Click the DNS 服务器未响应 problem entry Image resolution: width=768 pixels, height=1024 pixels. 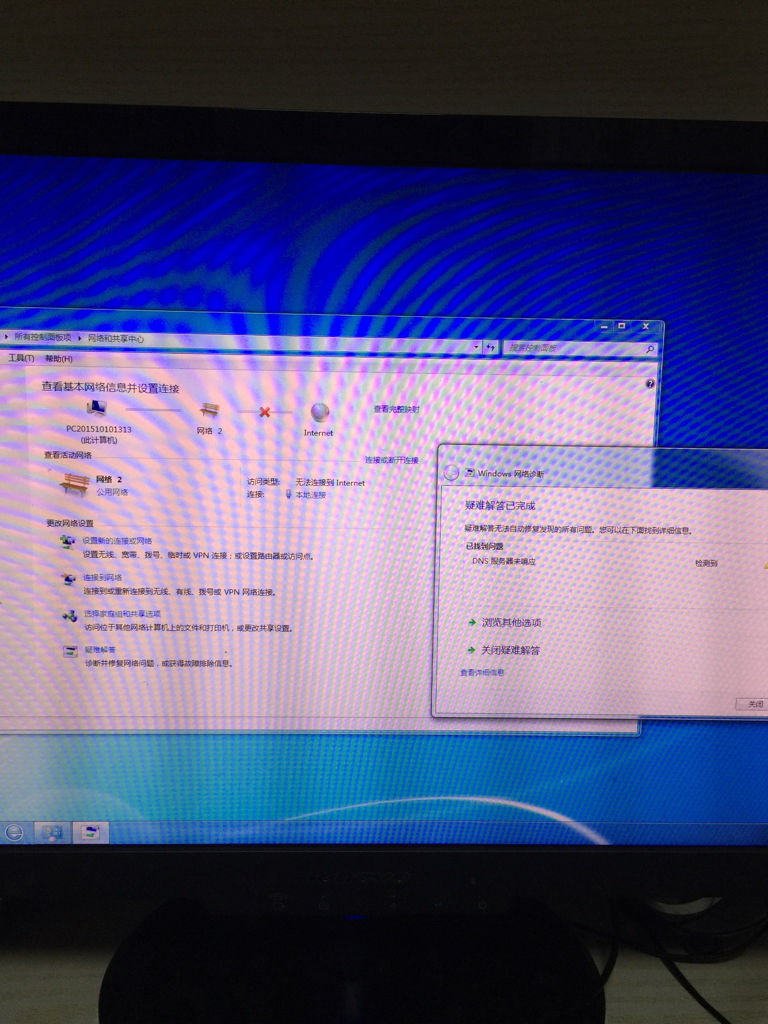point(504,561)
